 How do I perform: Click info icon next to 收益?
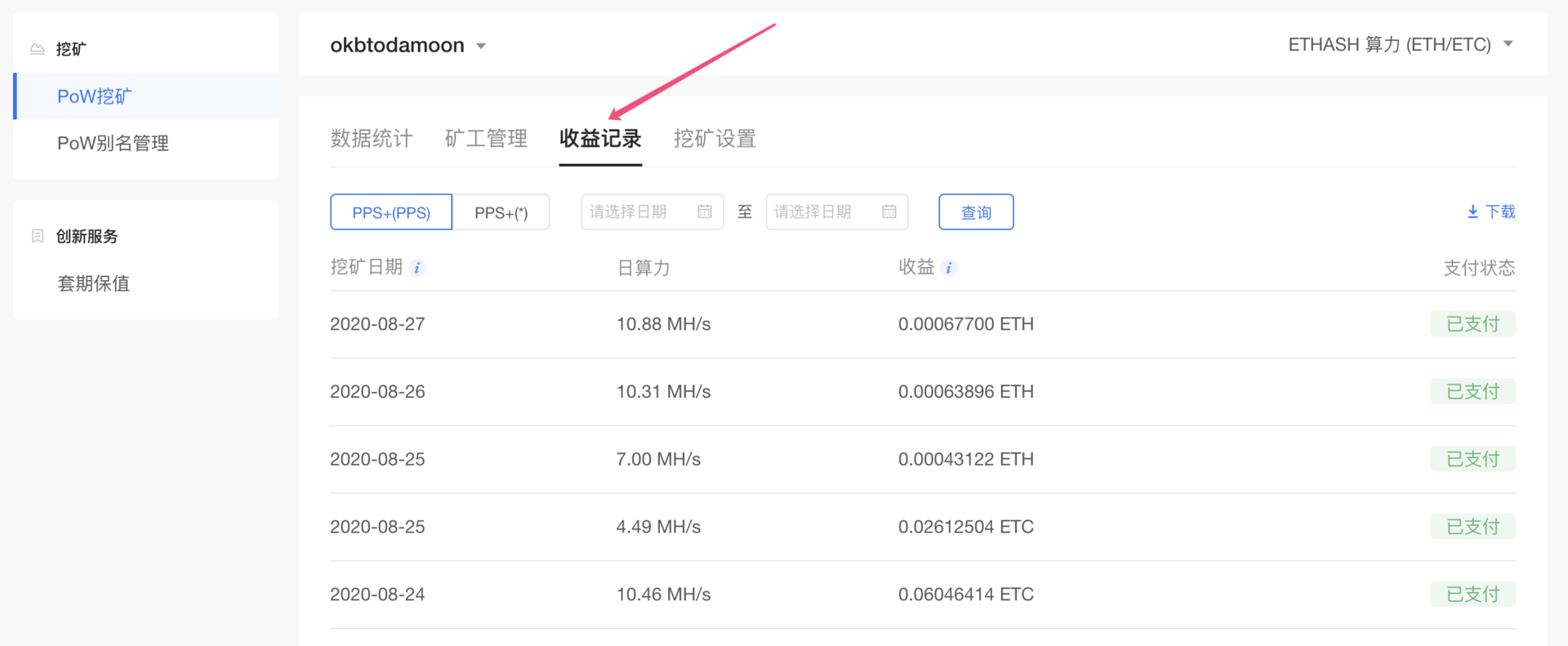click(949, 268)
